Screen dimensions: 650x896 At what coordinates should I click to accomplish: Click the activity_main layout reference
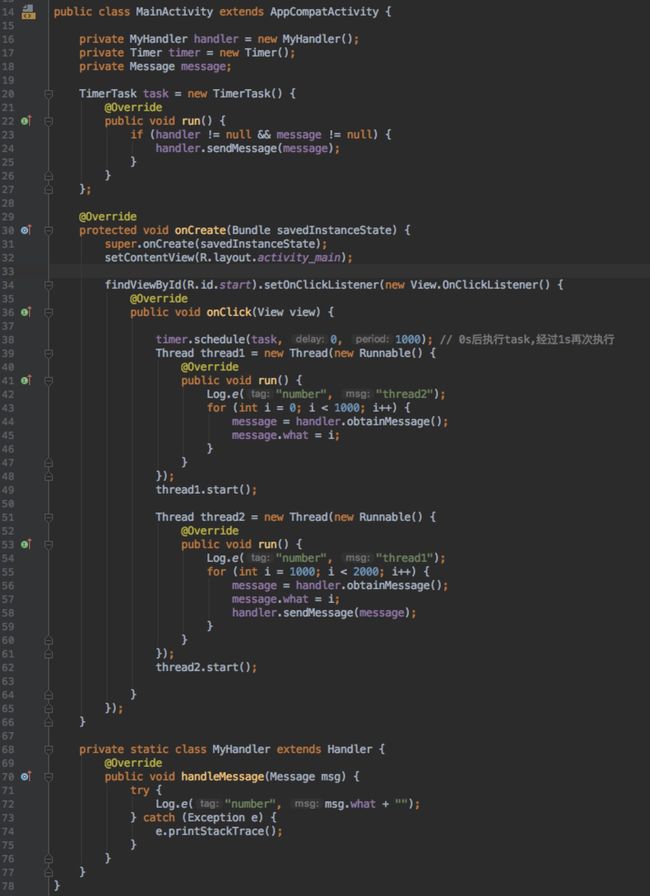point(298,258)
